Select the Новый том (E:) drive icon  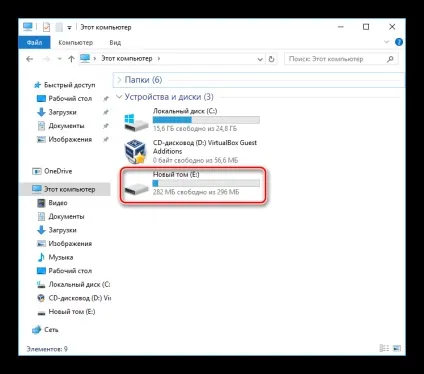pos(136,189)
